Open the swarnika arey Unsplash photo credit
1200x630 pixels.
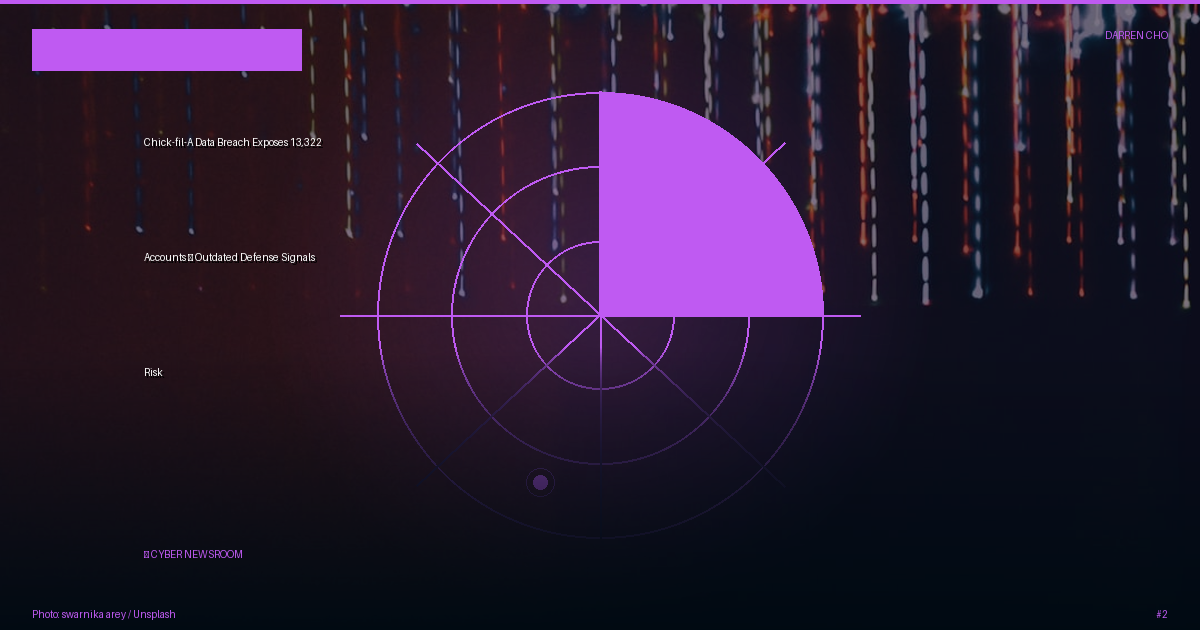[104, 614]
